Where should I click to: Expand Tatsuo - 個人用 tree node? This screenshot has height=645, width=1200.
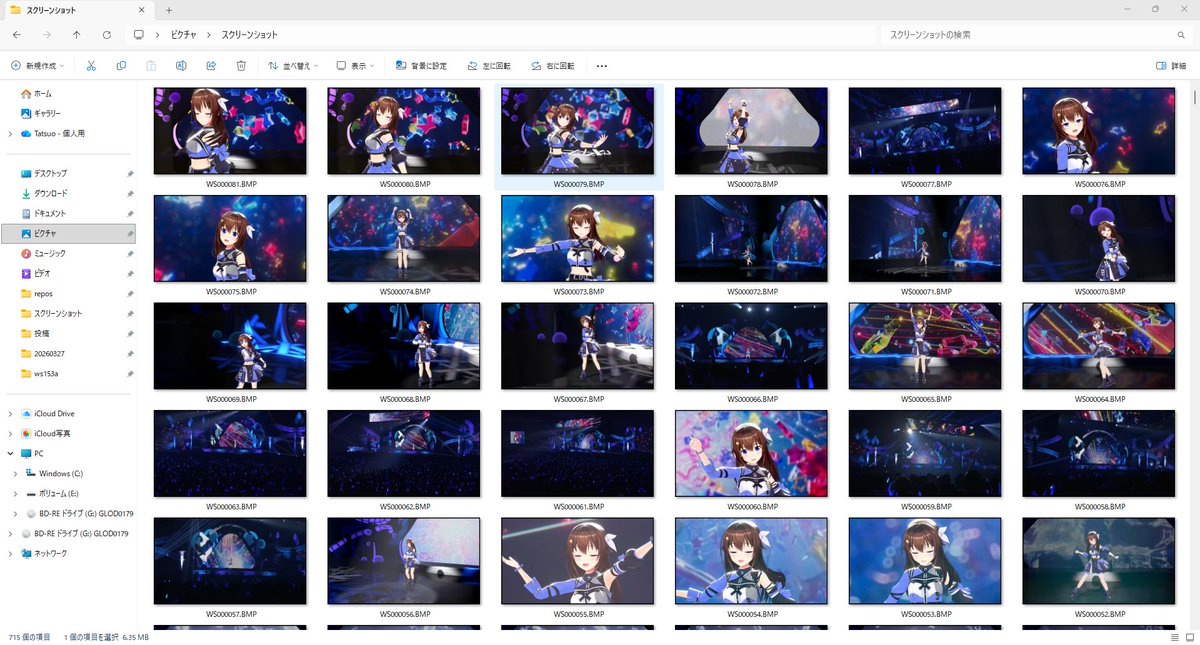[x=10, y=133]
